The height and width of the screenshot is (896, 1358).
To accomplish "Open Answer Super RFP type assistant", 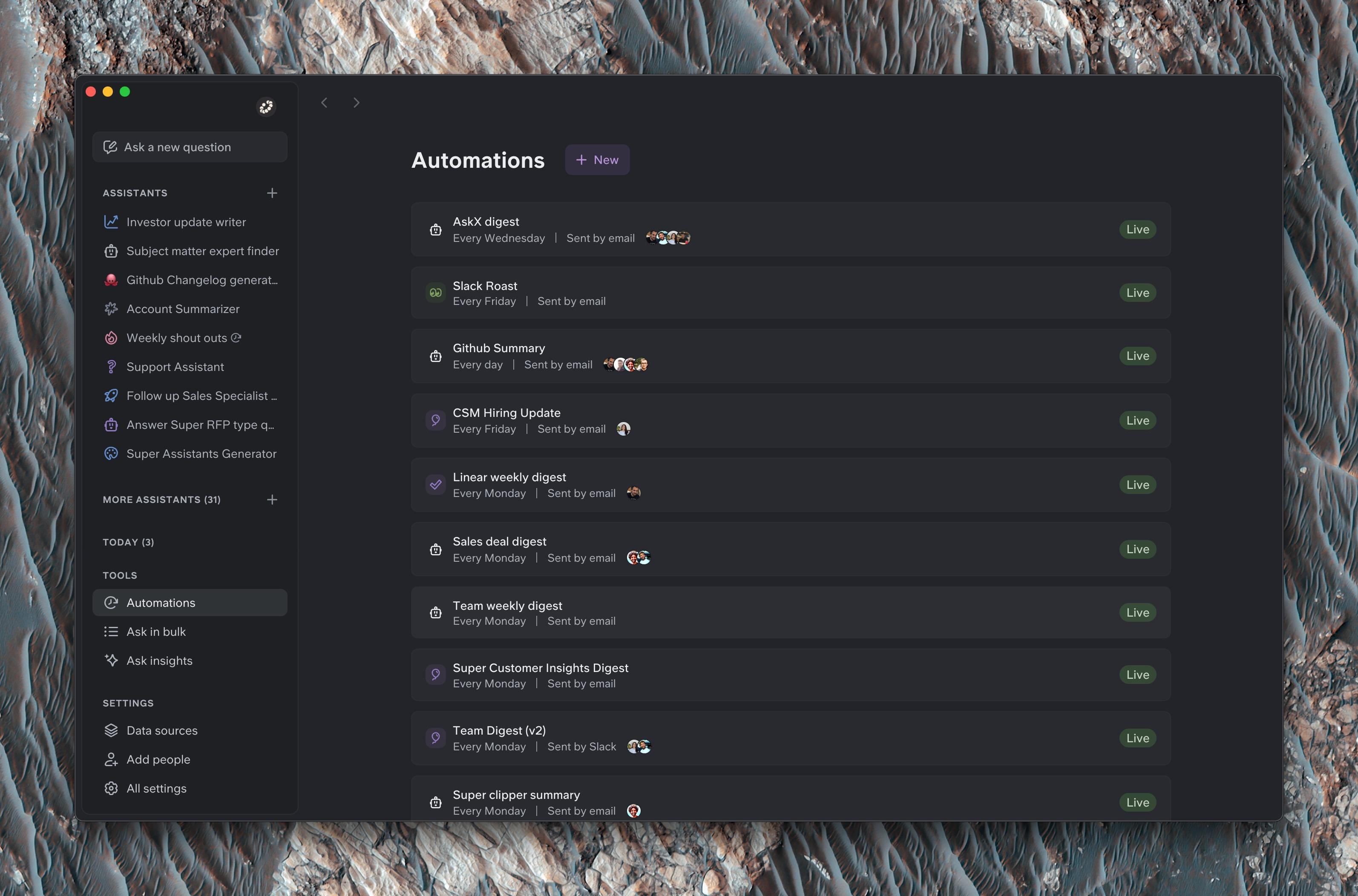I will 190,425.
